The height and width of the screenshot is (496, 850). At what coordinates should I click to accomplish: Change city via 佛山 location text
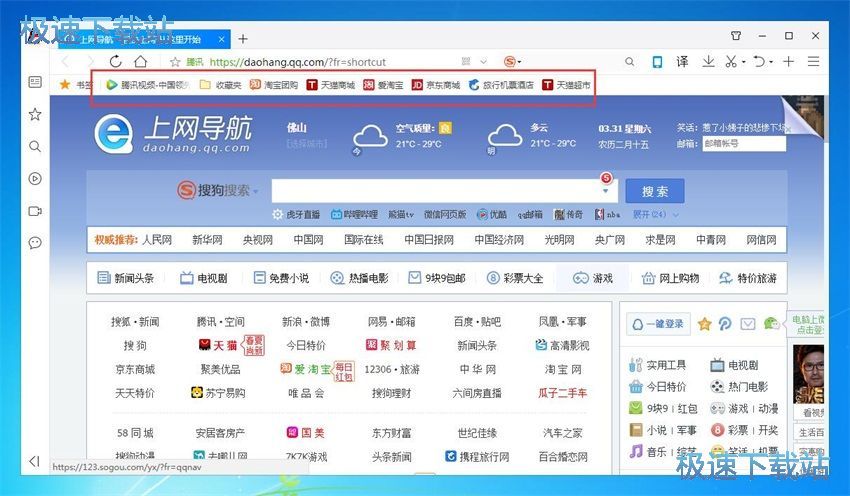tap(297, 128)
